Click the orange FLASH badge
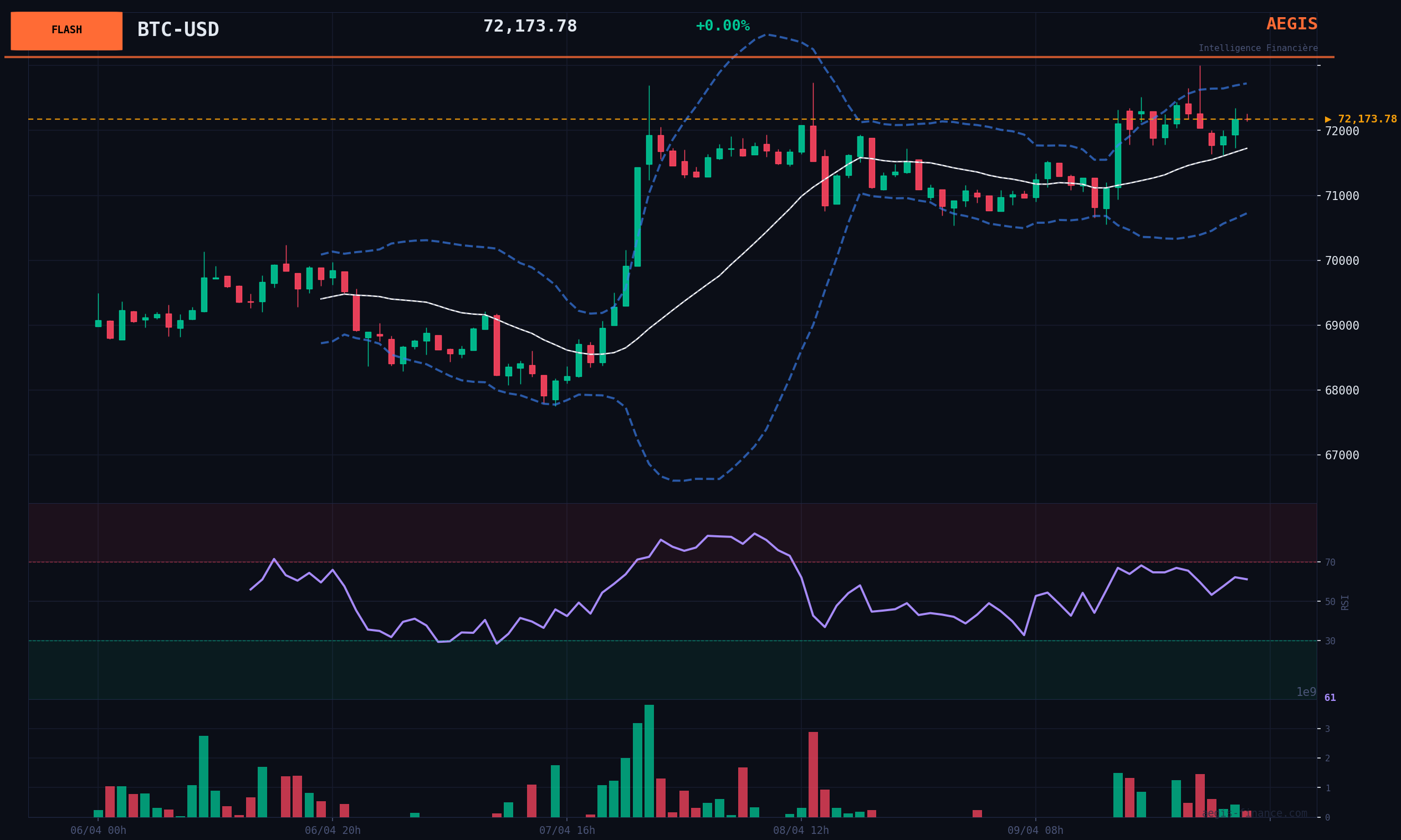 tap(67, 30)
